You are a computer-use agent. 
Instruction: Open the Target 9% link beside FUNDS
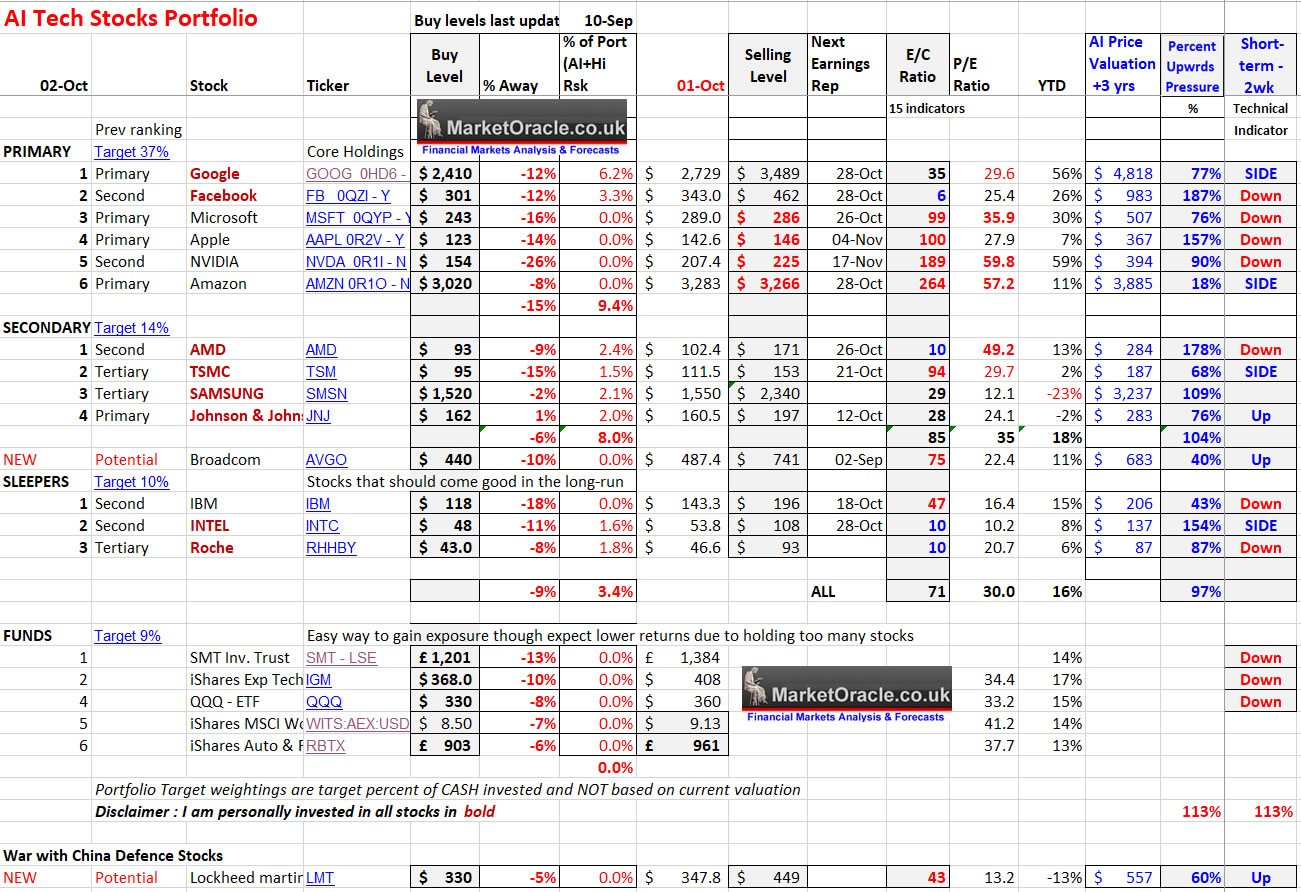128,636
